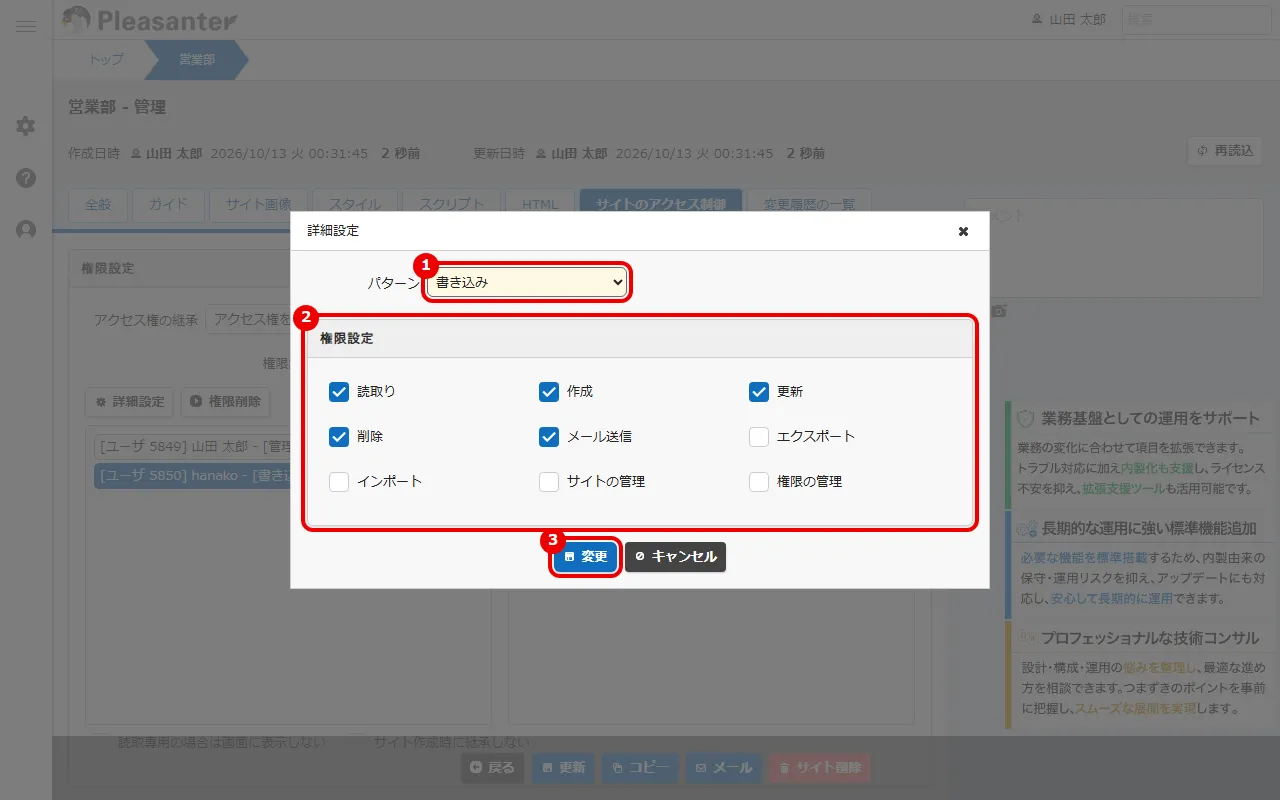Go to 営業部 breadcrumb
The width and height of the screenshot is (1280, 800).
tap(197, 60)
